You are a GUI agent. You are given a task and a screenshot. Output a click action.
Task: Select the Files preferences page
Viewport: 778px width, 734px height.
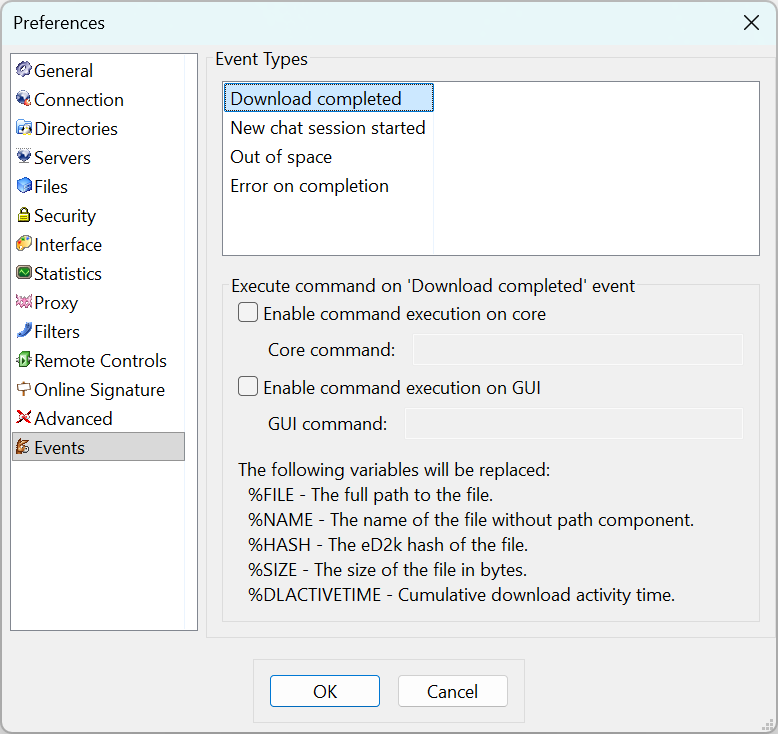click(98, 186)
